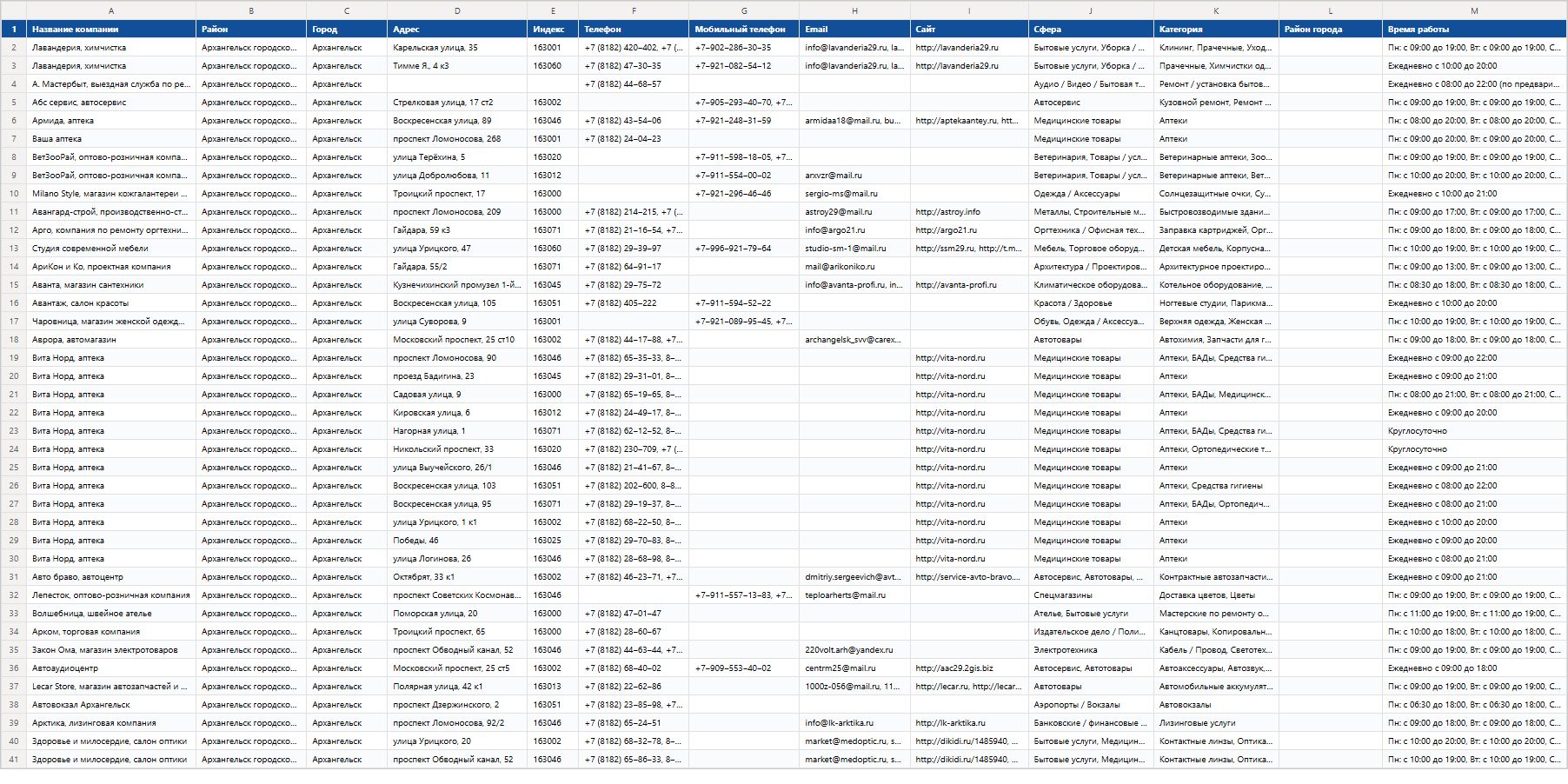The image size is (1568, 784).
Task: Click the phone cell "+7 (8182) 24–04–23"
Action: (x=634, y=139)
